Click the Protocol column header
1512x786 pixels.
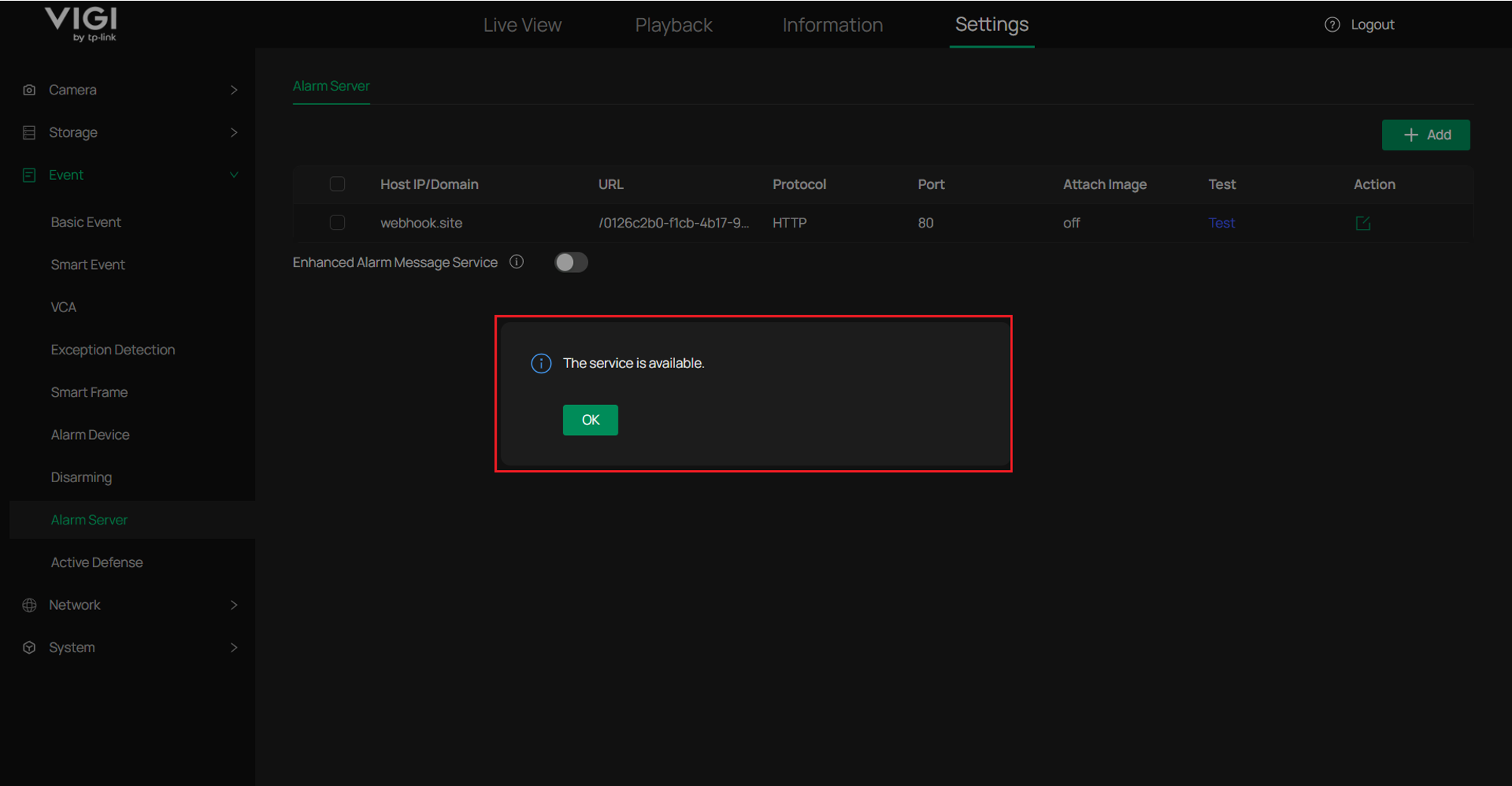(799, 184)
